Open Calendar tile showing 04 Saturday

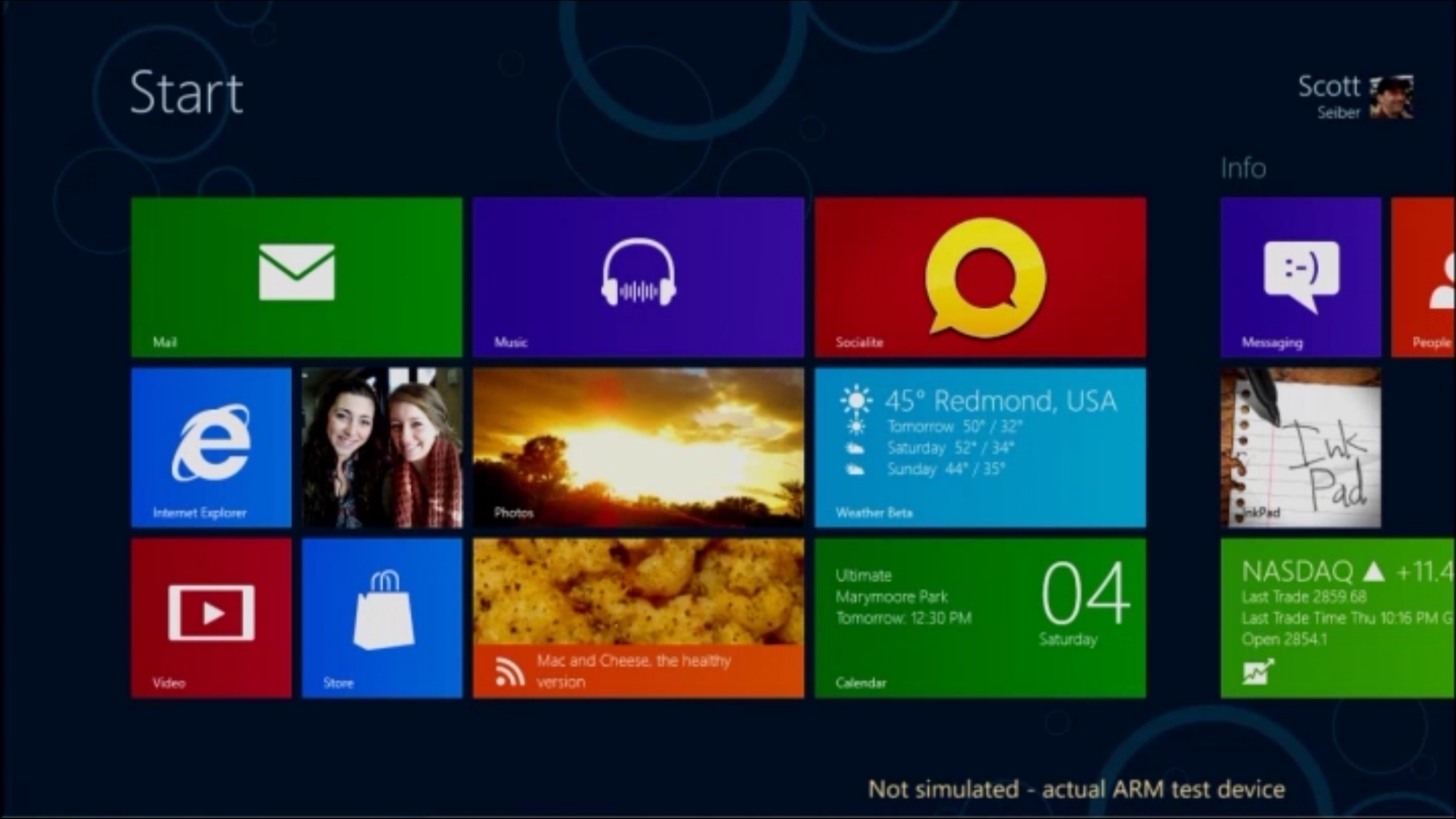pos(980,618)
